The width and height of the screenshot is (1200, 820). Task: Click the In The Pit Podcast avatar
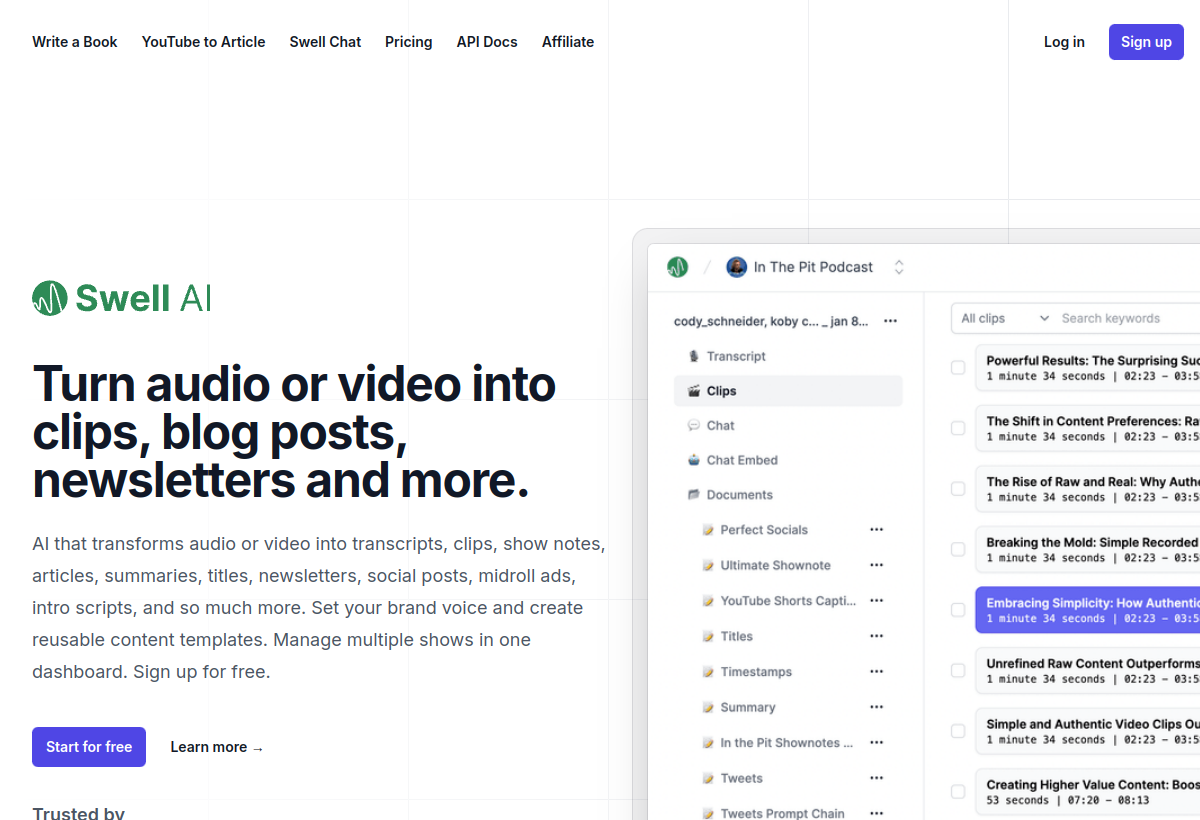[737, 267]
